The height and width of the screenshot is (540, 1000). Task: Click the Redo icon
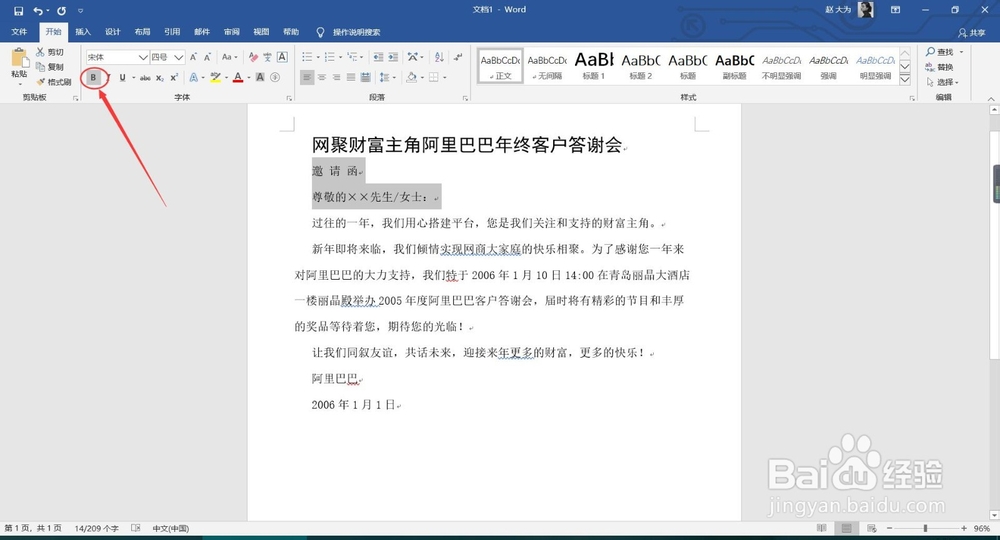61,10
